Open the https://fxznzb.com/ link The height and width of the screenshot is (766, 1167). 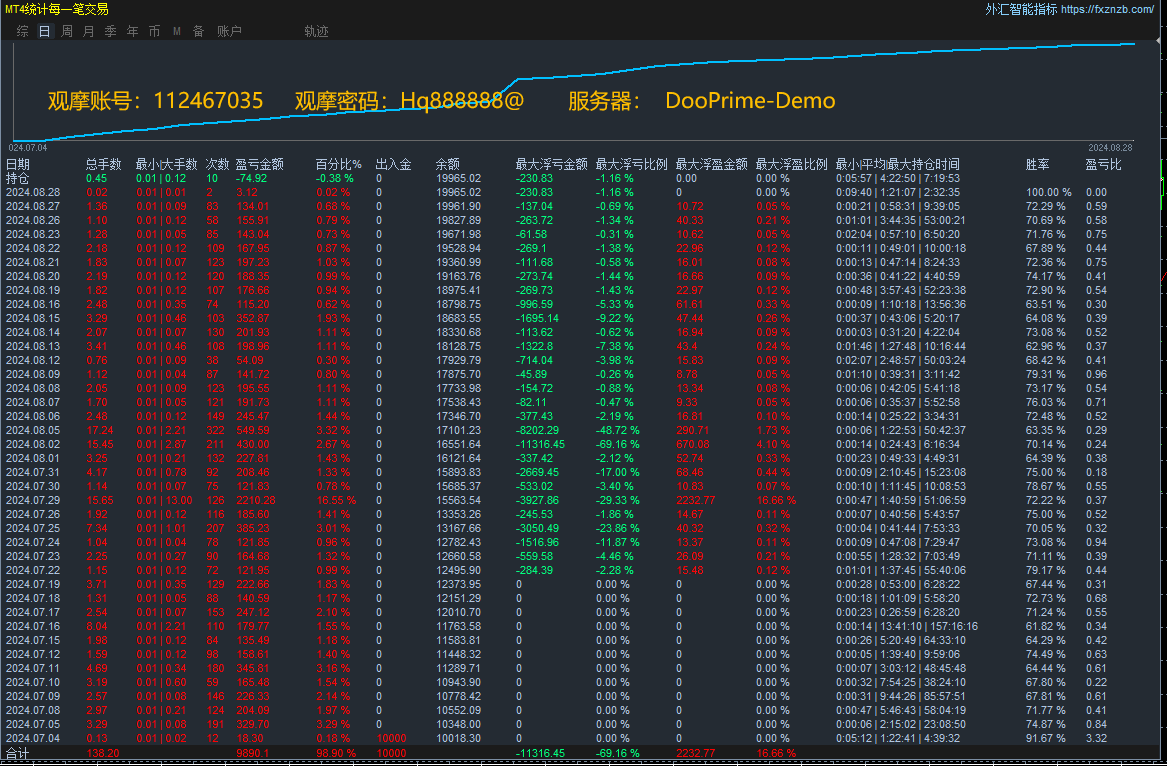click(x=1107, y=10)
